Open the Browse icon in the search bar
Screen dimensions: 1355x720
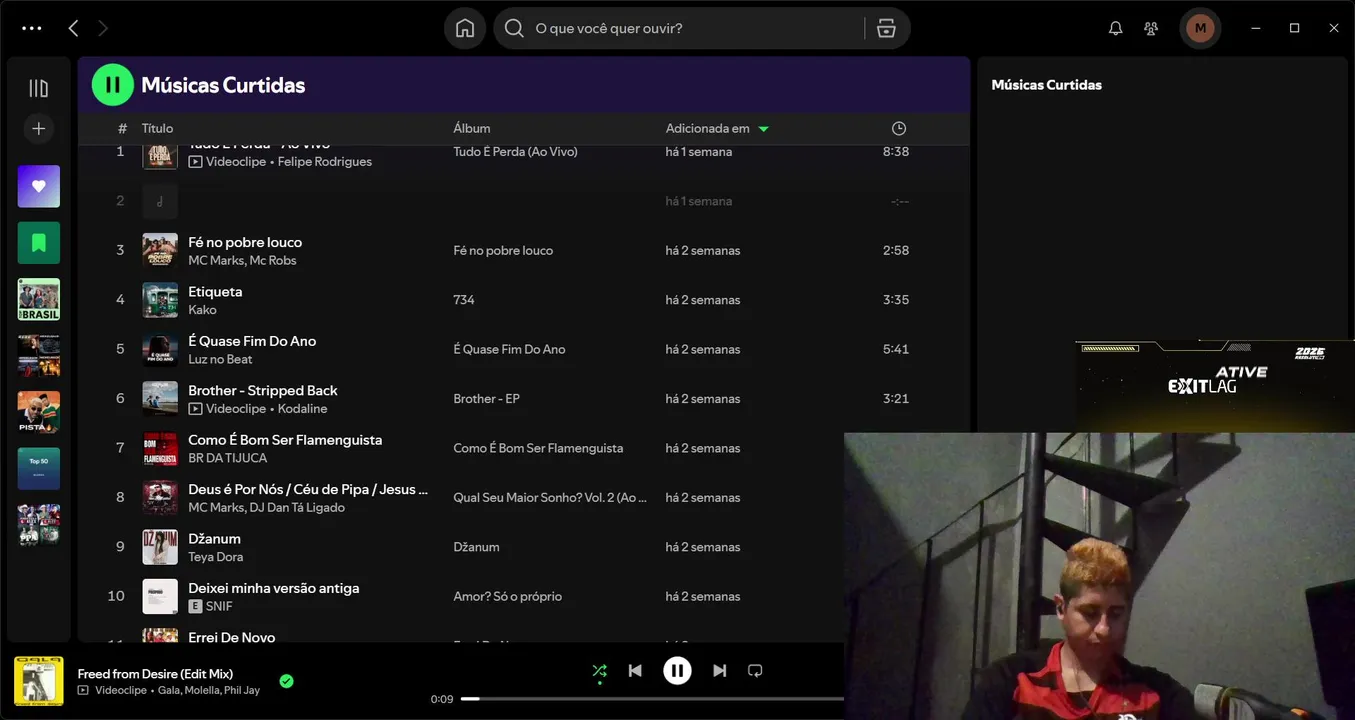pyautogui.click(x=886, y=28)
